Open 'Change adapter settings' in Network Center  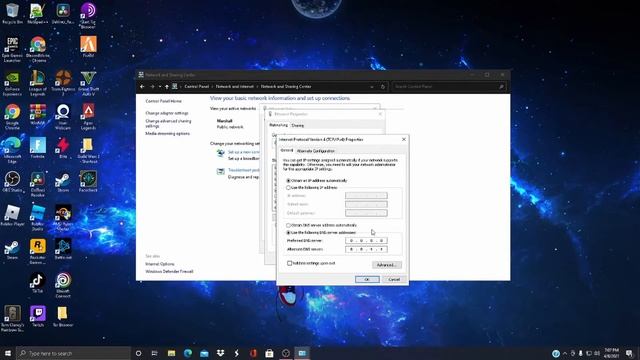click(167, 113)
